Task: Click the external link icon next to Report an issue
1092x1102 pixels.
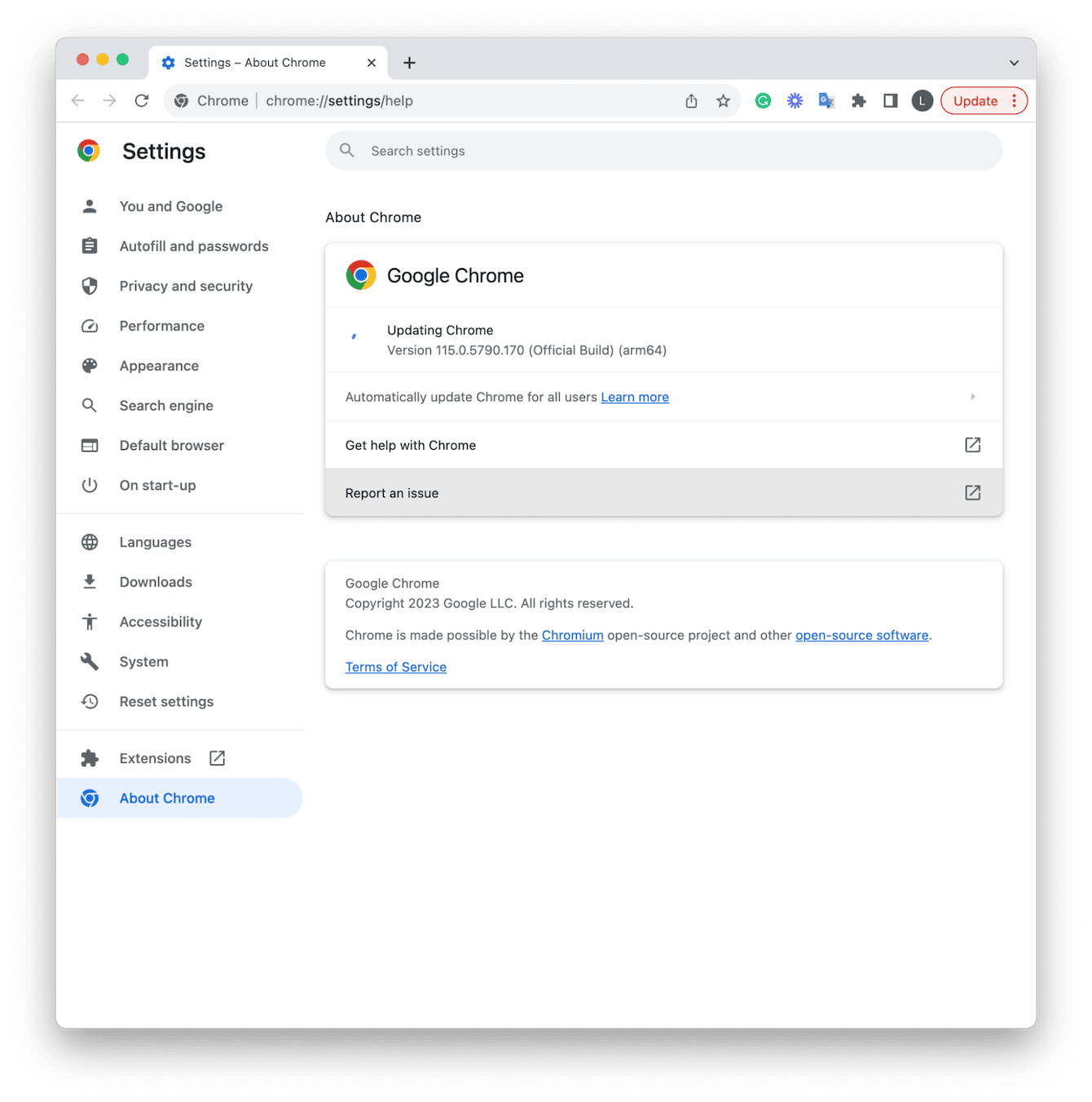Action: 972,492
